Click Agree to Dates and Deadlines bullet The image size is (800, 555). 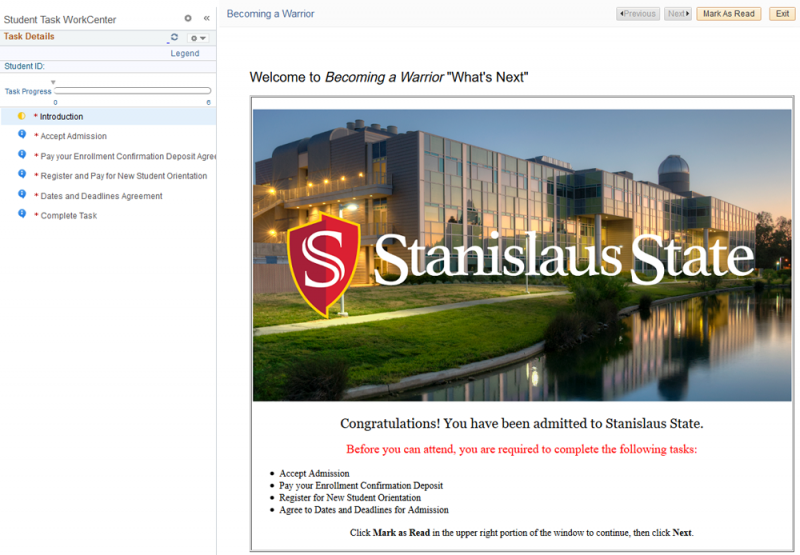[x=364, y=510]
